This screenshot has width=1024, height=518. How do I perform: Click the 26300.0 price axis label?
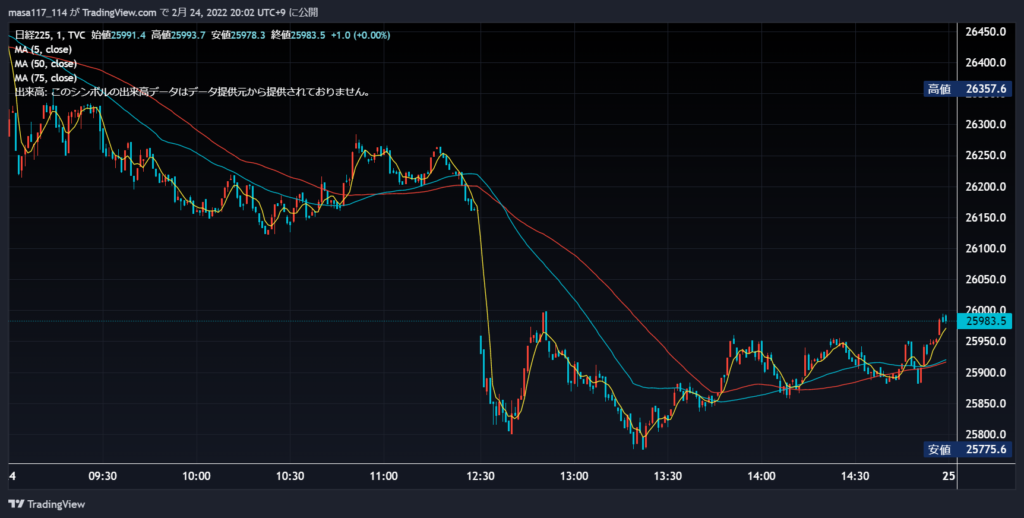985,125
